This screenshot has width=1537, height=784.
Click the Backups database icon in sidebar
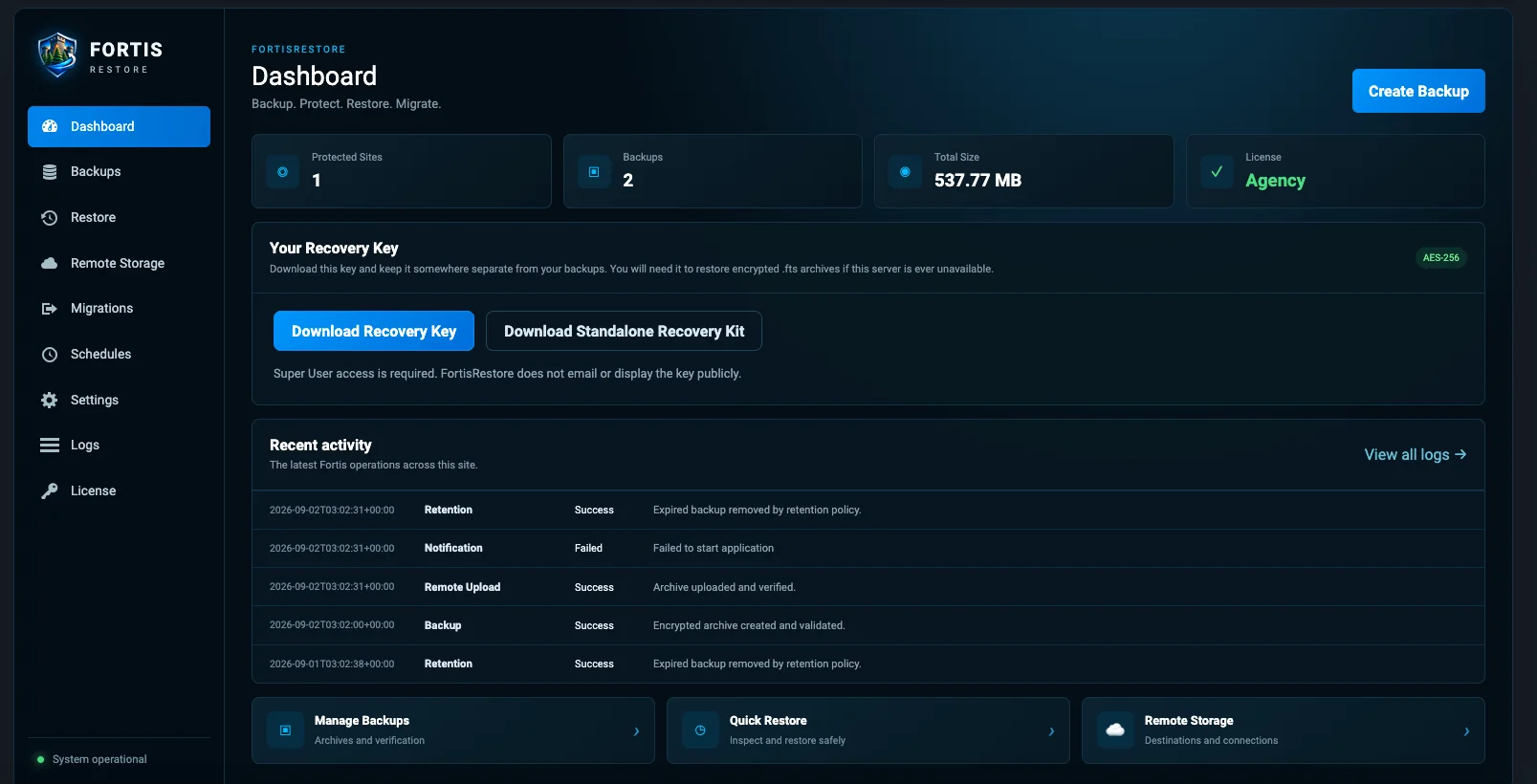coord(50,172)
